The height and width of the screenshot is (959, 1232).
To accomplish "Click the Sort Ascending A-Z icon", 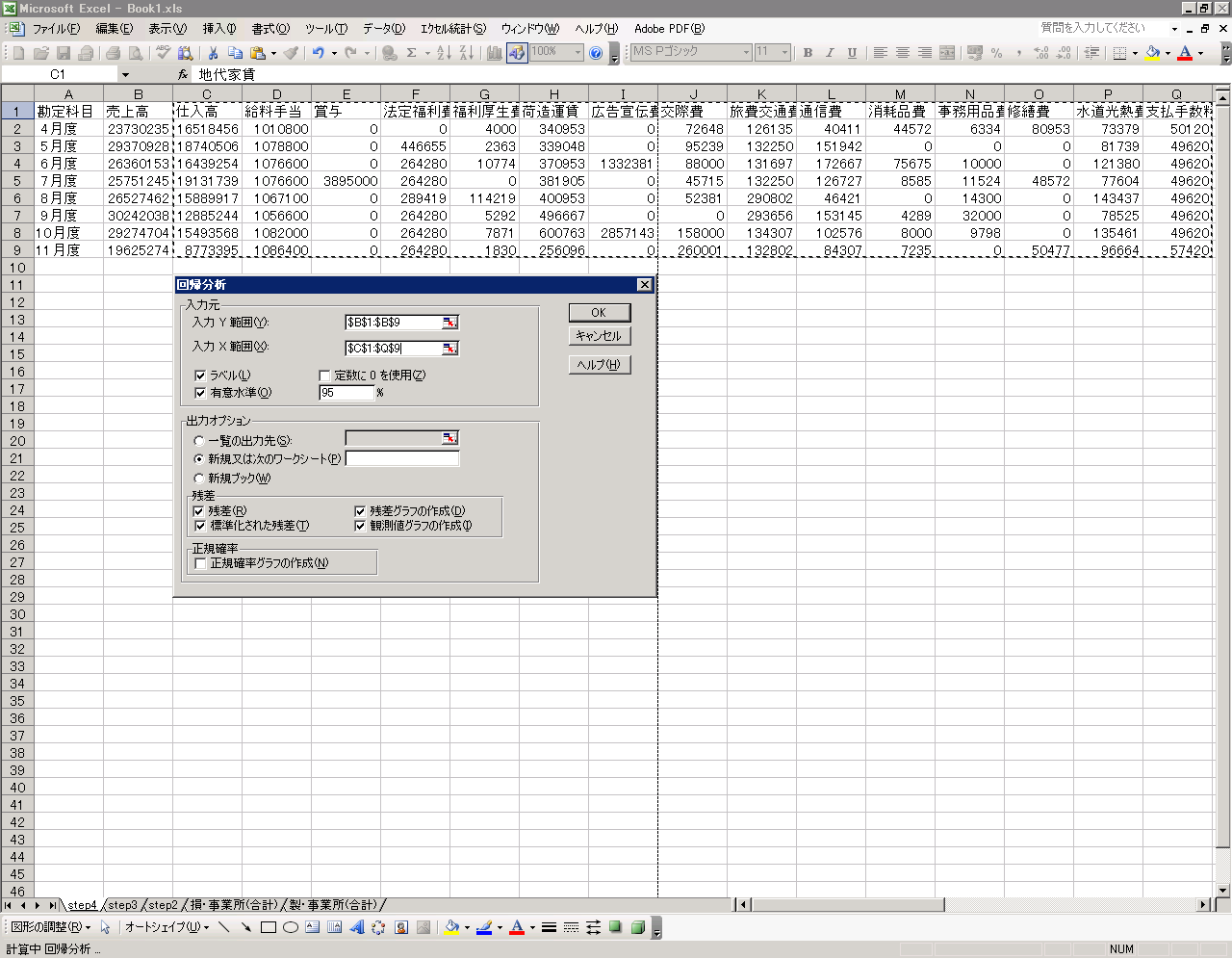I will coord(444,53).
